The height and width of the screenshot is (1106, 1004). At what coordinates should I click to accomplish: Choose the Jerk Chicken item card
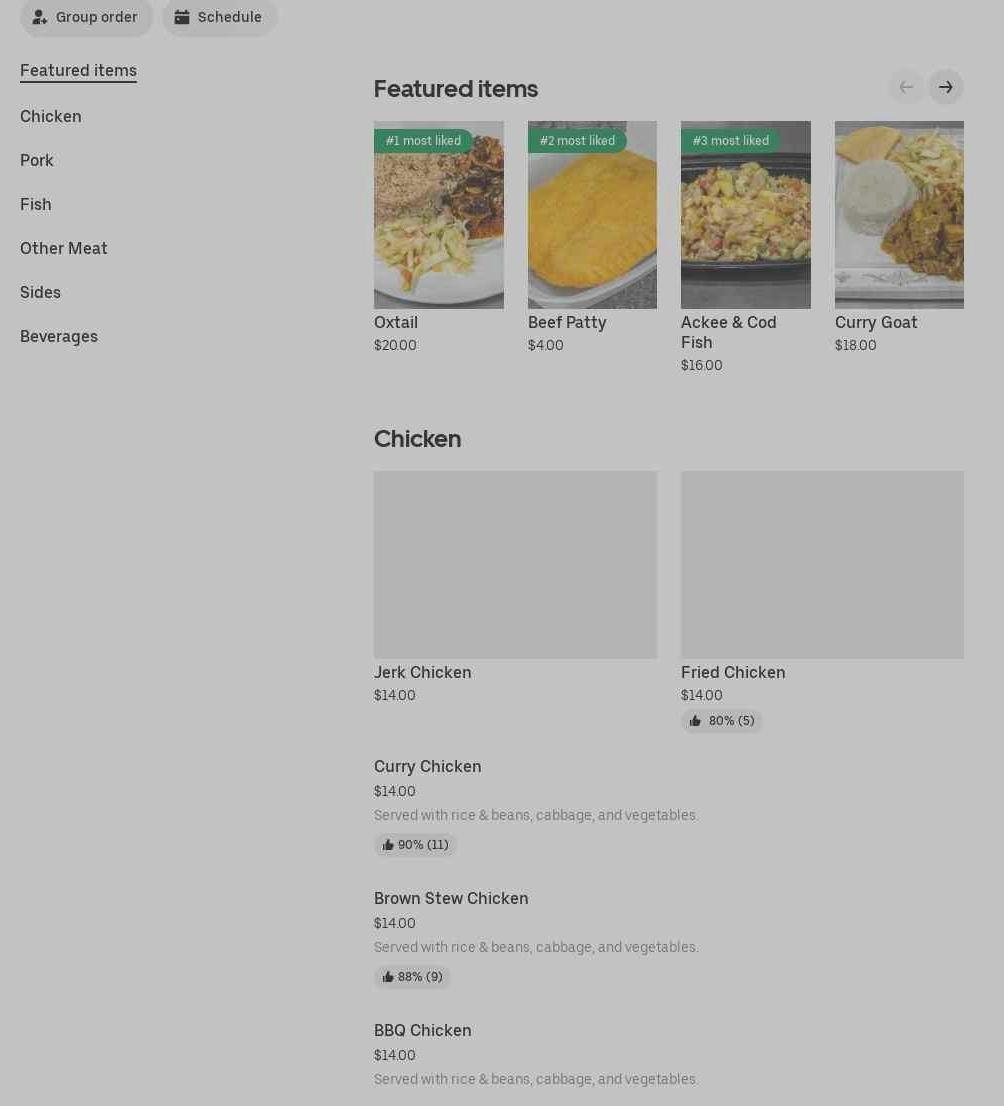515,565
